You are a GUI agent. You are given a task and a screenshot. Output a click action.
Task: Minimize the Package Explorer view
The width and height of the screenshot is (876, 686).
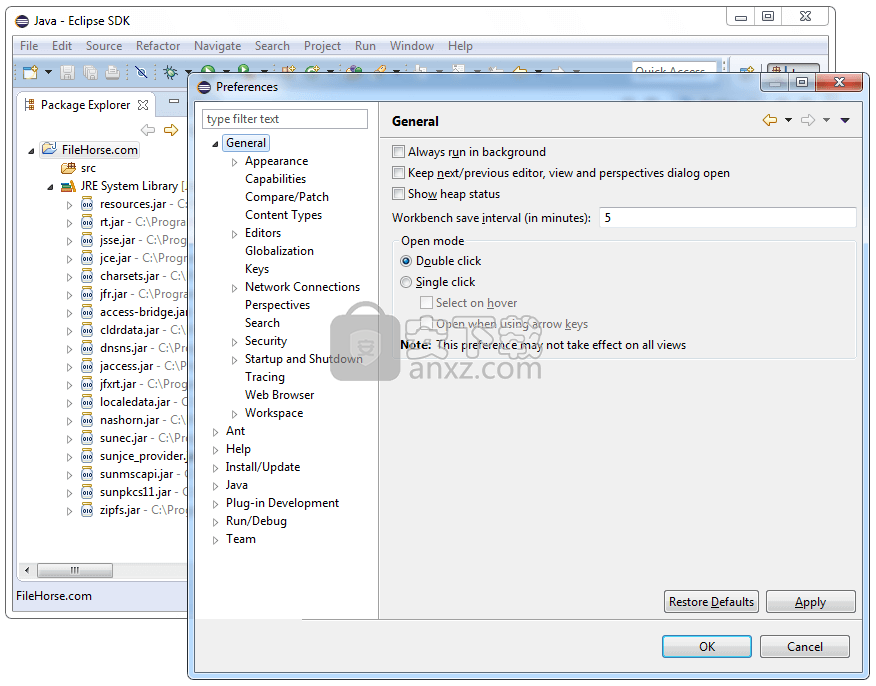click(x=174, y=101)
